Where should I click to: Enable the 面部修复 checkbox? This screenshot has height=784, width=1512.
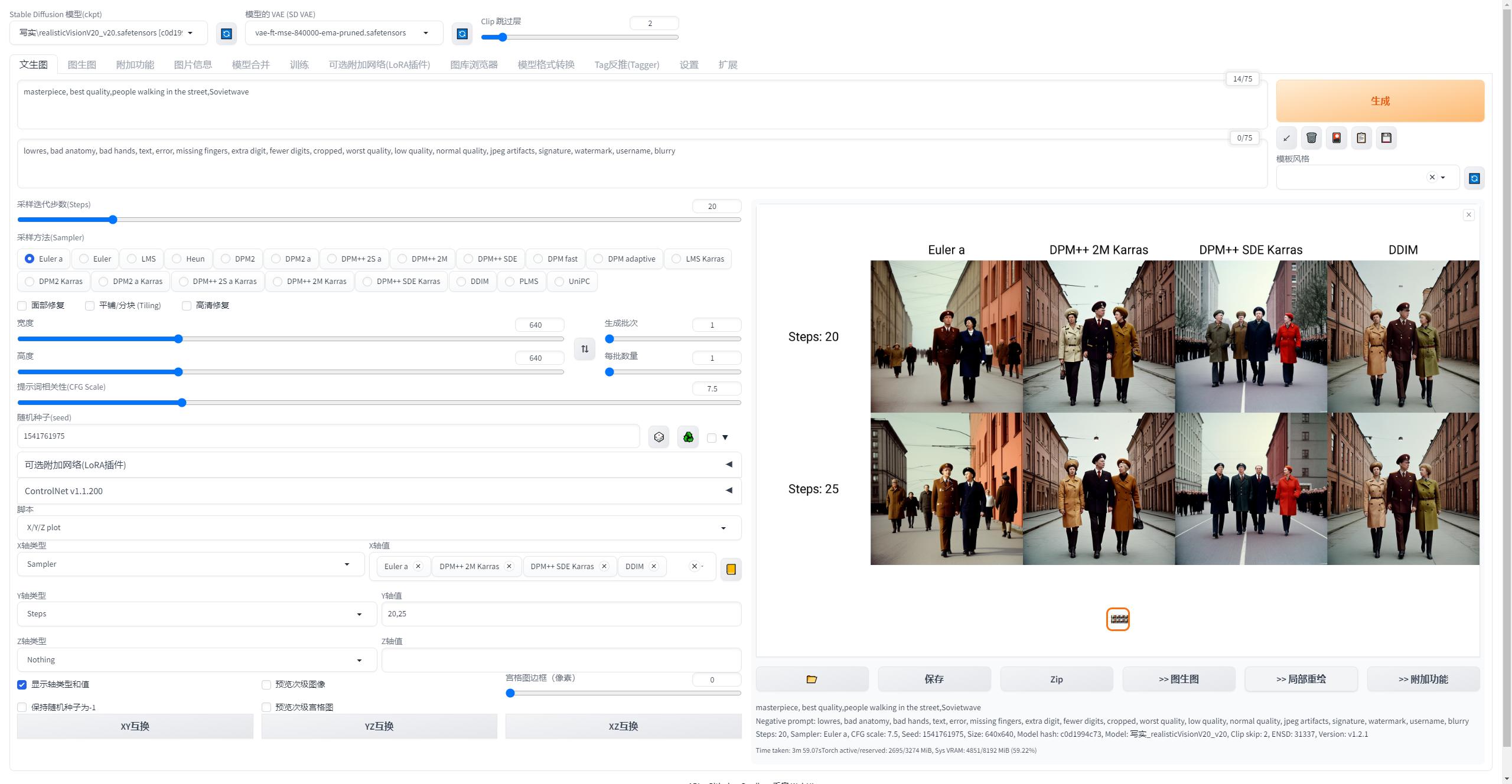click(22, 305)
